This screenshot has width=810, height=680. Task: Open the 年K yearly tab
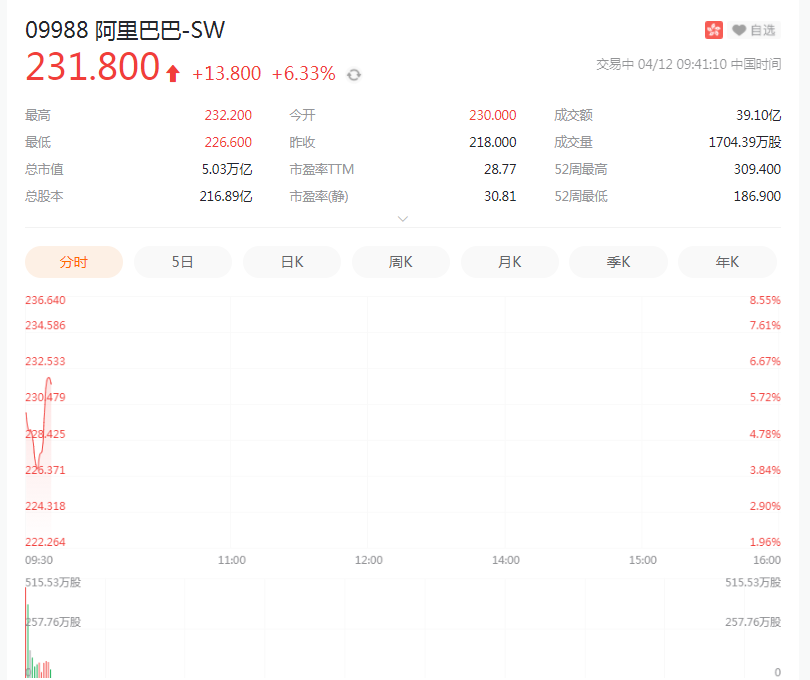click(727, 262)
